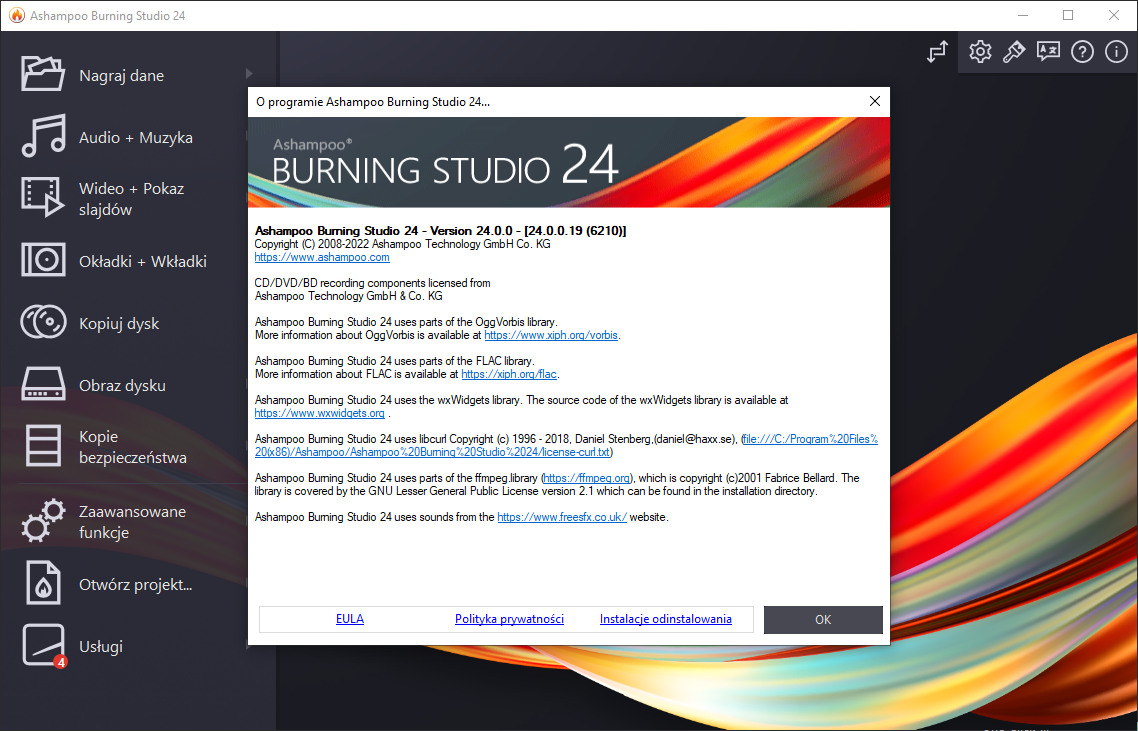The width and height of the screenshot is (1138, 731).
Task: Open the Polityka prywatności link
Action: click(509, 619)
